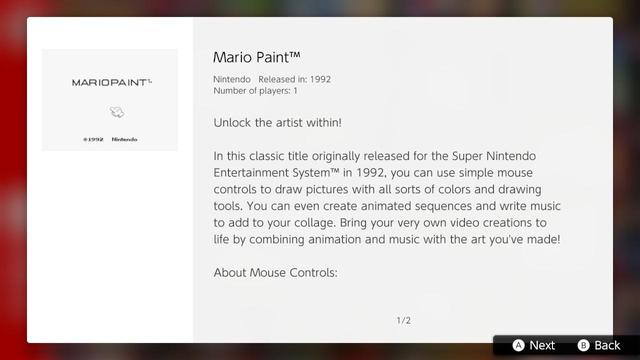Click the Mario Paint title screen thumbnail
The height and width of the screenshot is (360, 640).
pos(110,100)
